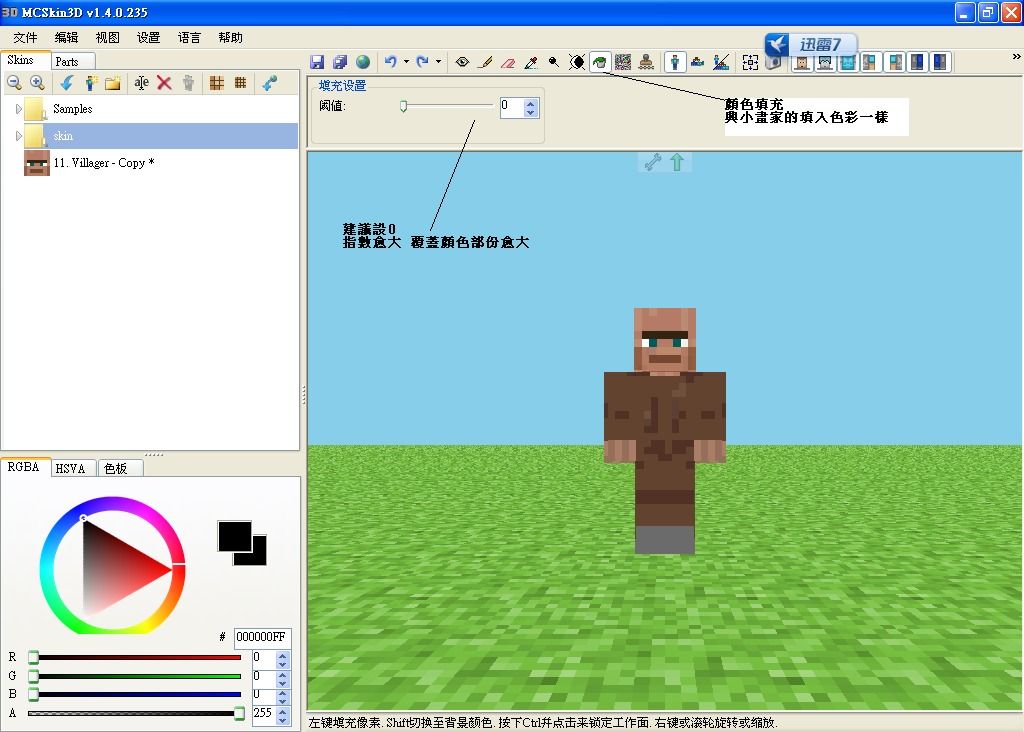Open the Undo history dropdown arrow
This screenshot has width=1024, height=732.
pyautogui.click(x=406, y=62)
